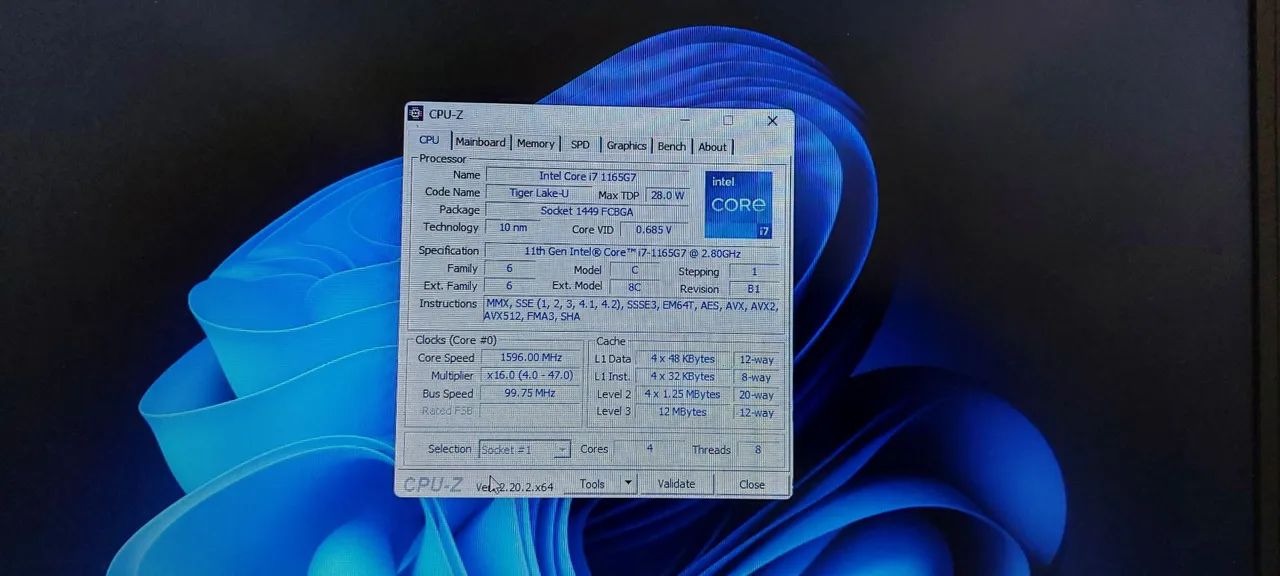This screenshot has width=1280, height=576.
Task: Click the Threads value 8
Action: (758, 450)
